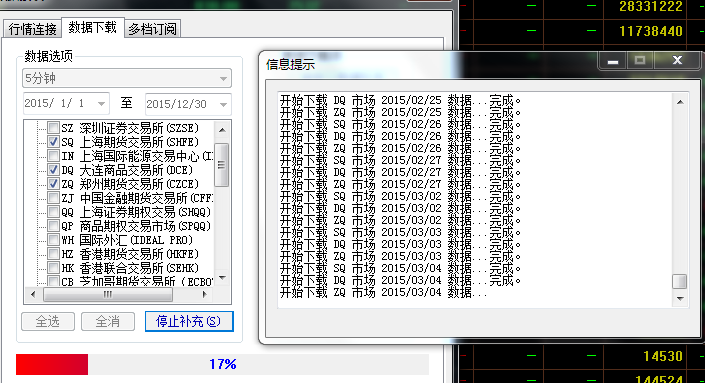Select the 数据下载 tab
This screenshot has height=383, width=705.
click(93, 28)
